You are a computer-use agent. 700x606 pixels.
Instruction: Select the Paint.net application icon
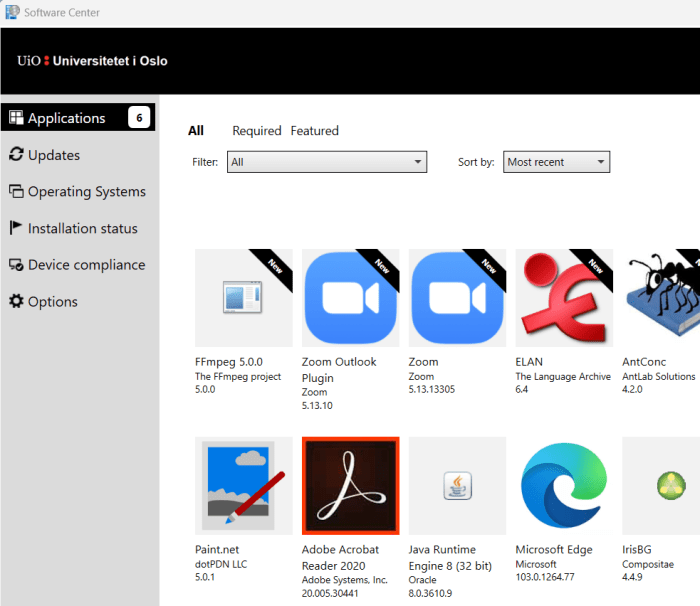[243, 485]
